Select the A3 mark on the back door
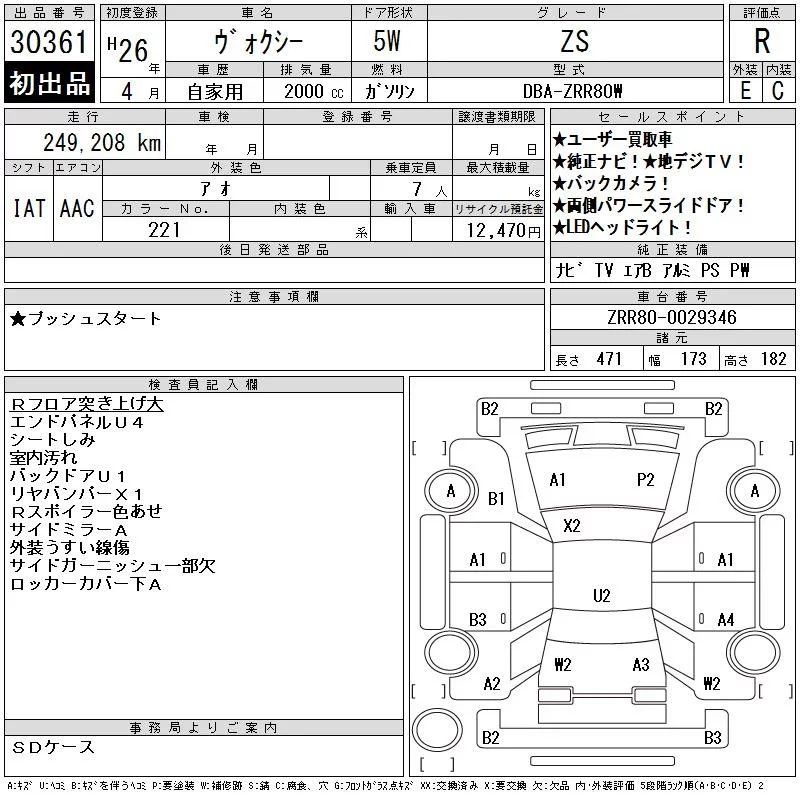This screenshot has height=800, width=800. pos(641,665)
